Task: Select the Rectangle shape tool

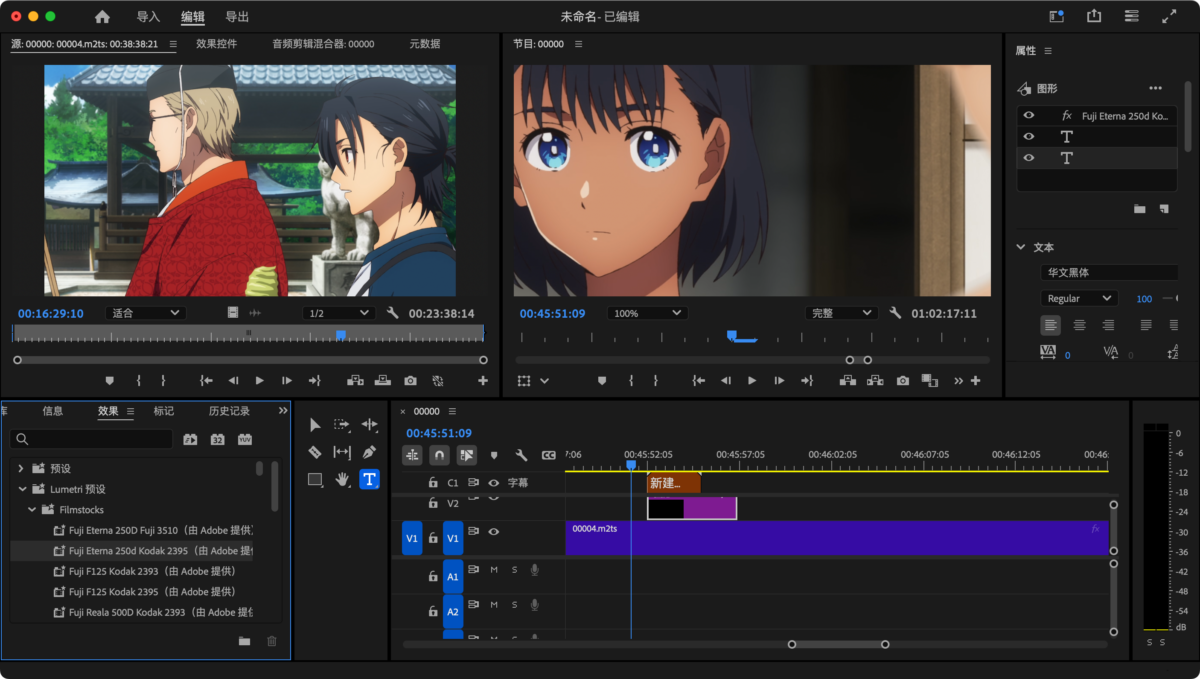Action: pos(315,479)
